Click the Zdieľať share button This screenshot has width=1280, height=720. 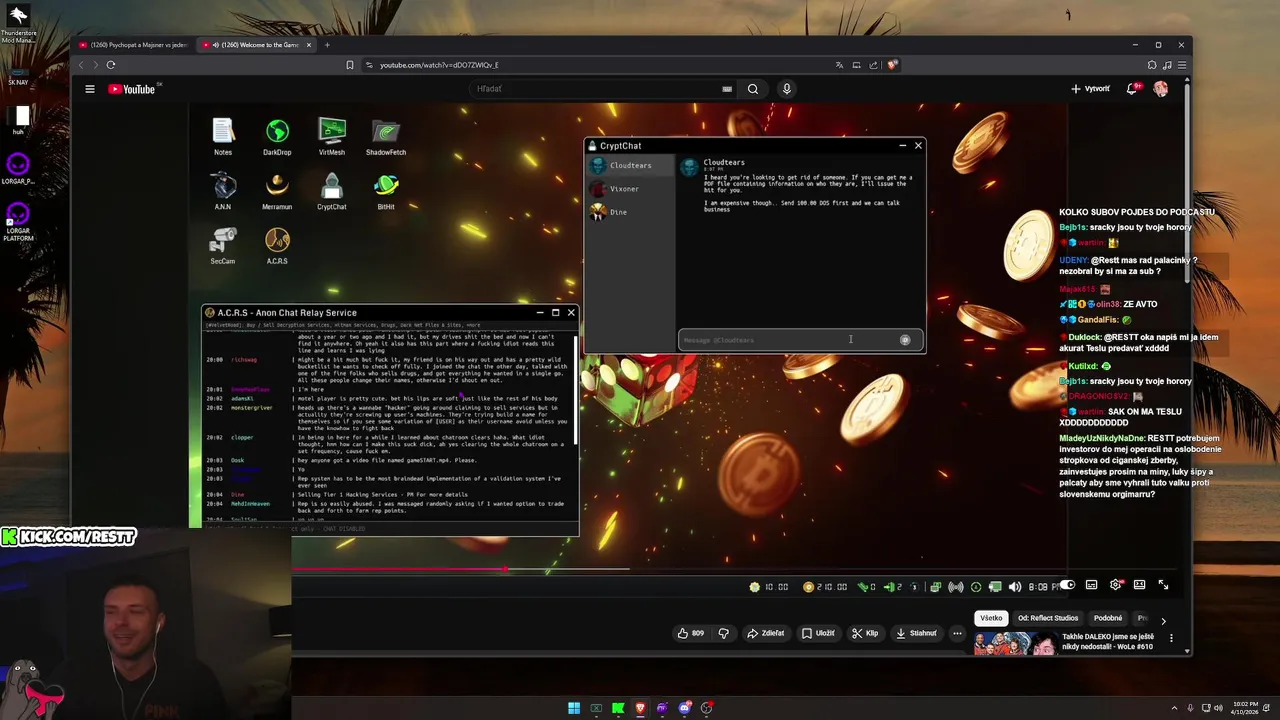click(x=766, y=633)
